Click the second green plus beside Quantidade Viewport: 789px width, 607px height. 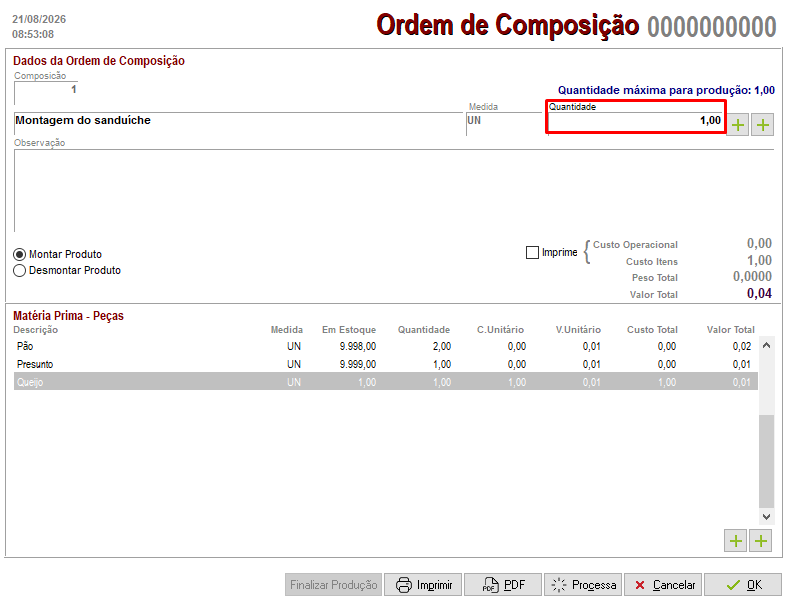click(x=762, y=125)
